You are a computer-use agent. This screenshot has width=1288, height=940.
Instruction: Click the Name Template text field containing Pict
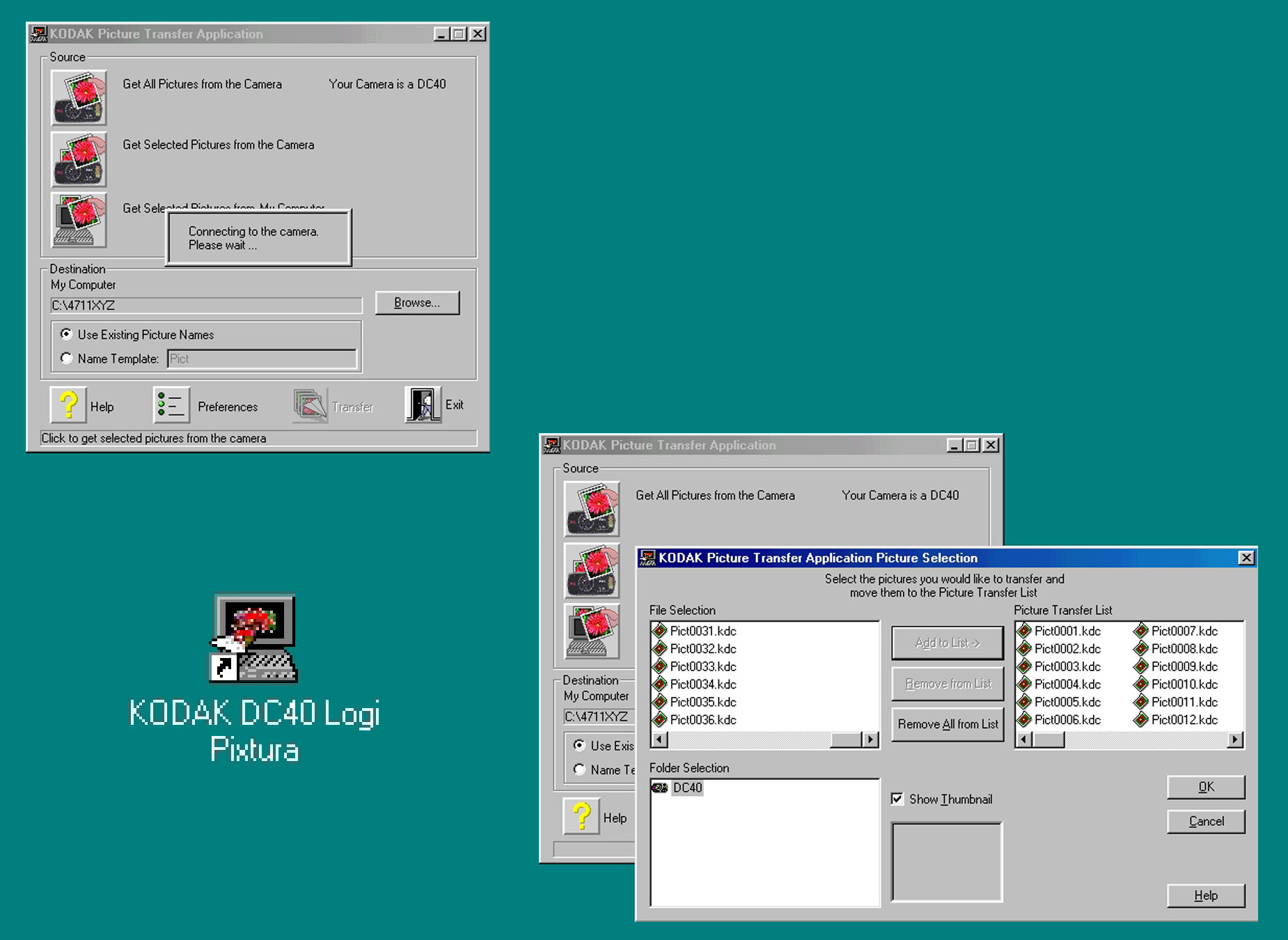click(262, 359)
